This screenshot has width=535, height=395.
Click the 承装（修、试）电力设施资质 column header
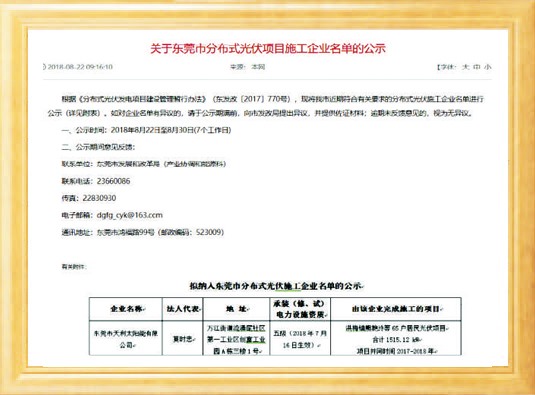[300, 309]
